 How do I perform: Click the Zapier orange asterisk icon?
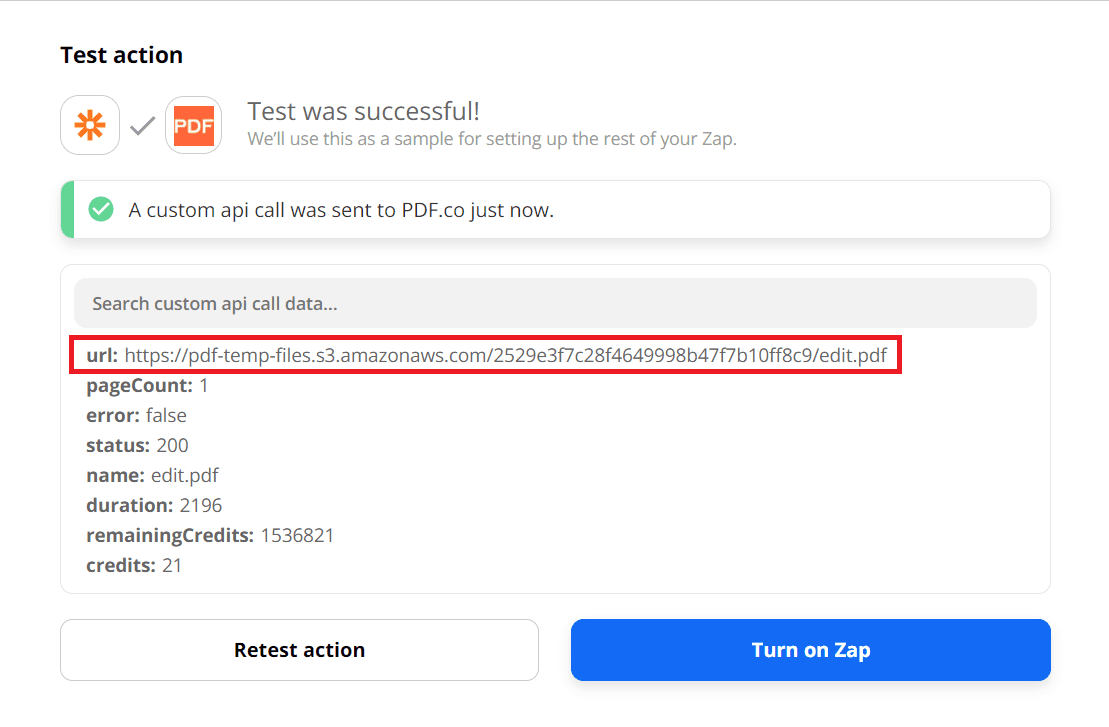point(90,125)
